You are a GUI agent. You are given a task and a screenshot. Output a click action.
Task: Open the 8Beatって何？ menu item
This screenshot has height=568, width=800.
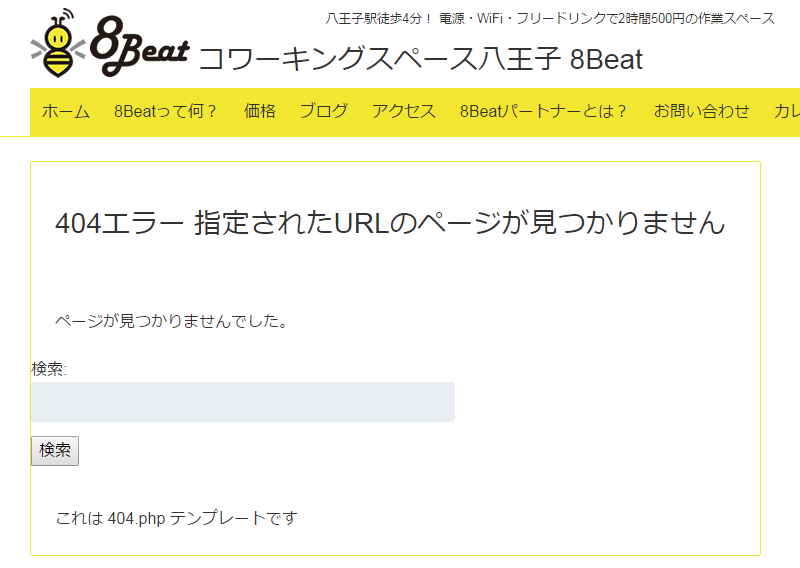pyautogui.click(x=166, y=111)
